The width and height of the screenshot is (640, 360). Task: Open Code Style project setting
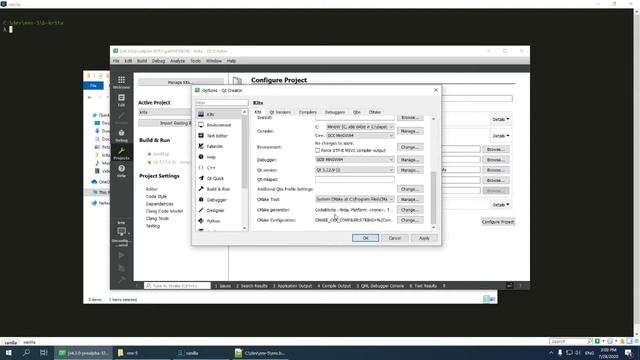point(156,196)
